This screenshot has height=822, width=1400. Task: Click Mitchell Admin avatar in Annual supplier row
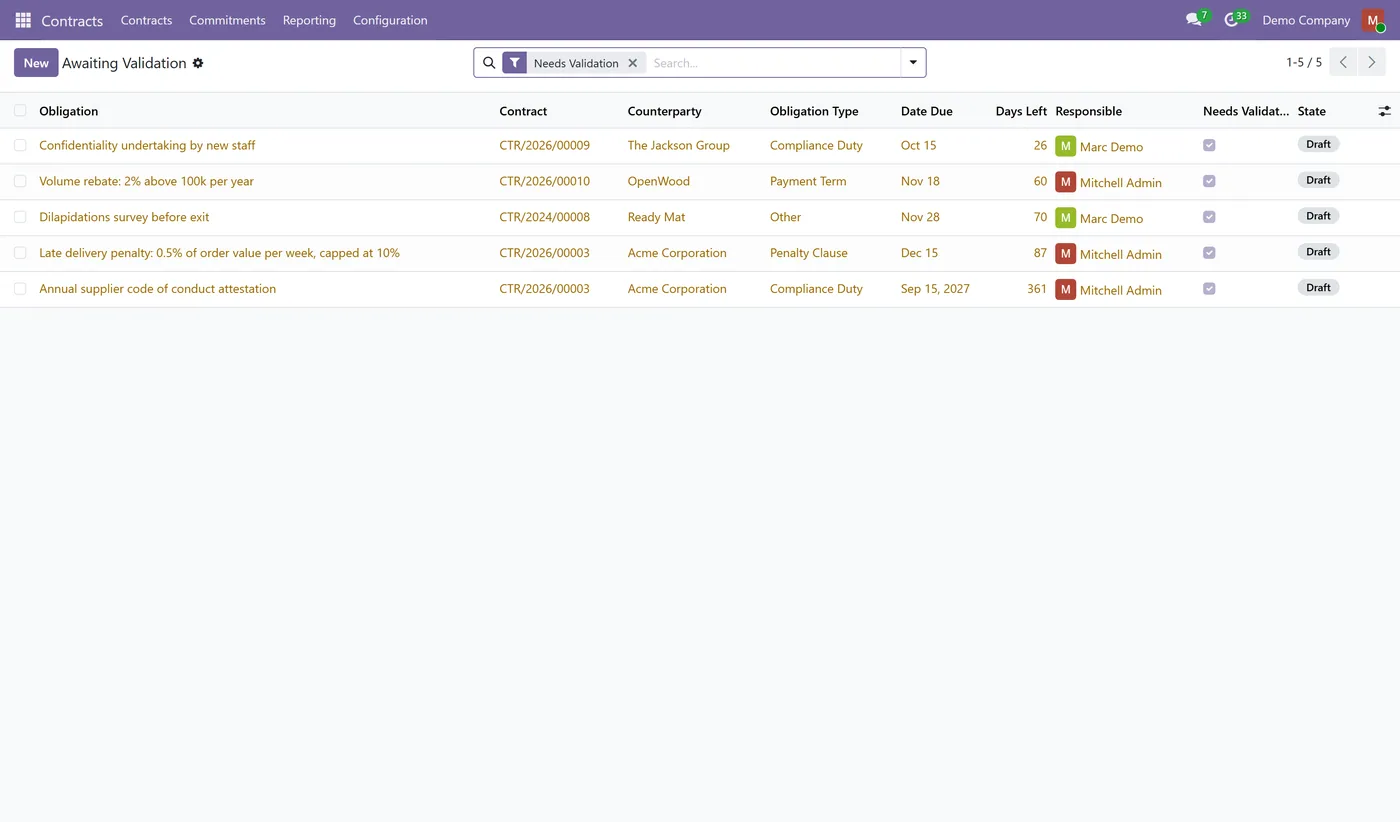point(1065,290)
